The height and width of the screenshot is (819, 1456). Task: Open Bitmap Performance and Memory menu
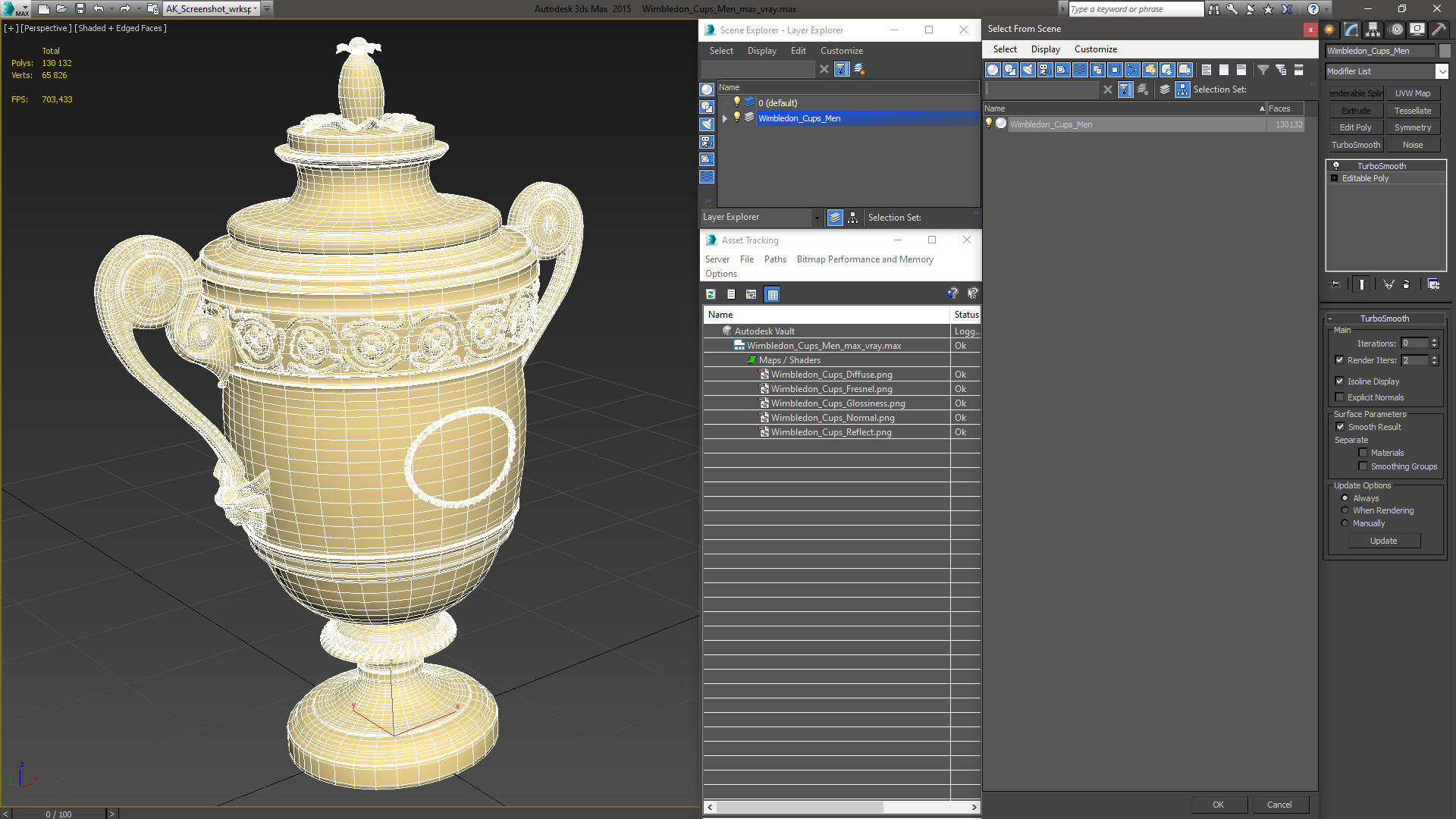(x=864, y=259)
